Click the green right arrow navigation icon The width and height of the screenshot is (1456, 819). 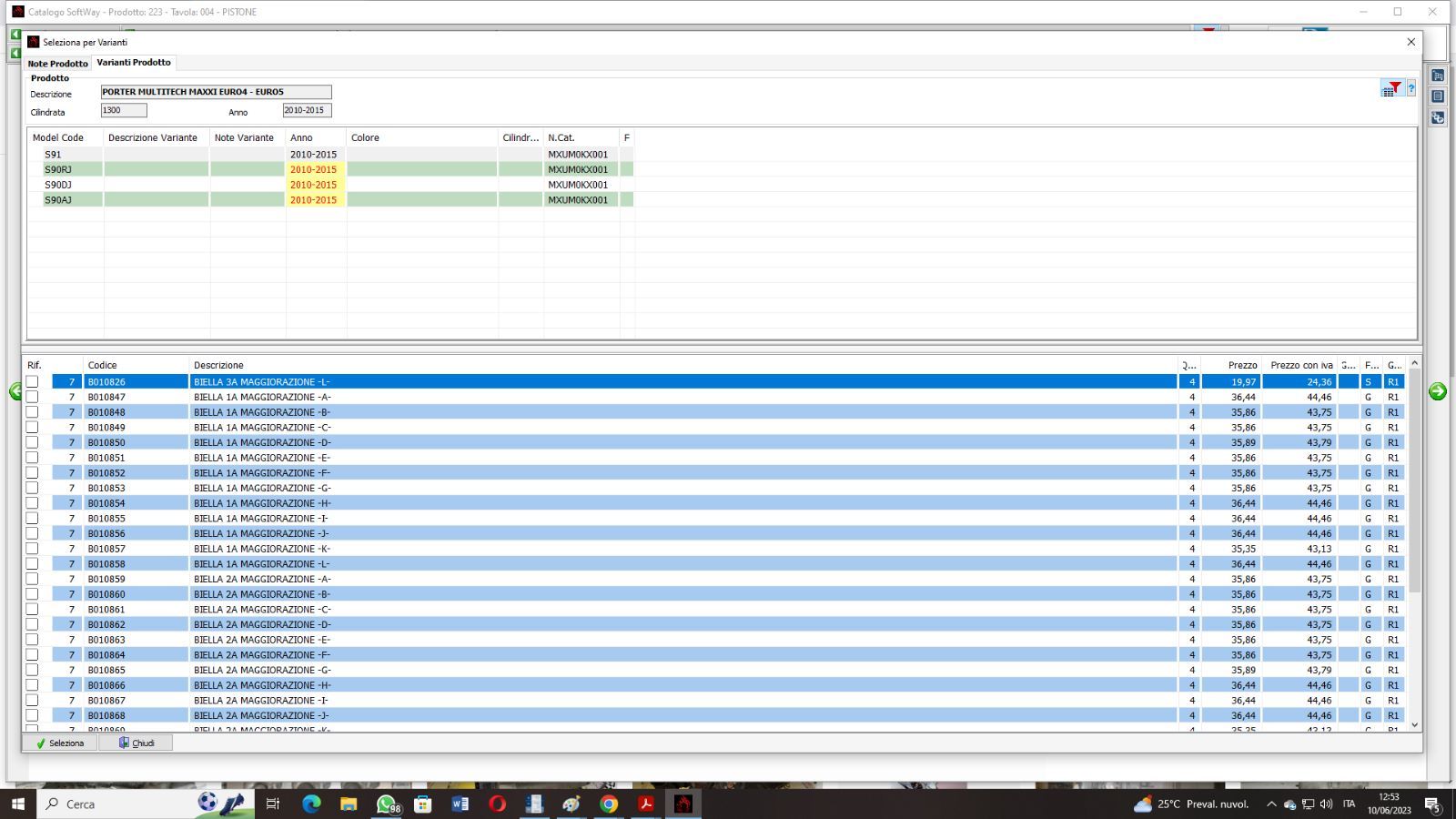(1437, 391)
